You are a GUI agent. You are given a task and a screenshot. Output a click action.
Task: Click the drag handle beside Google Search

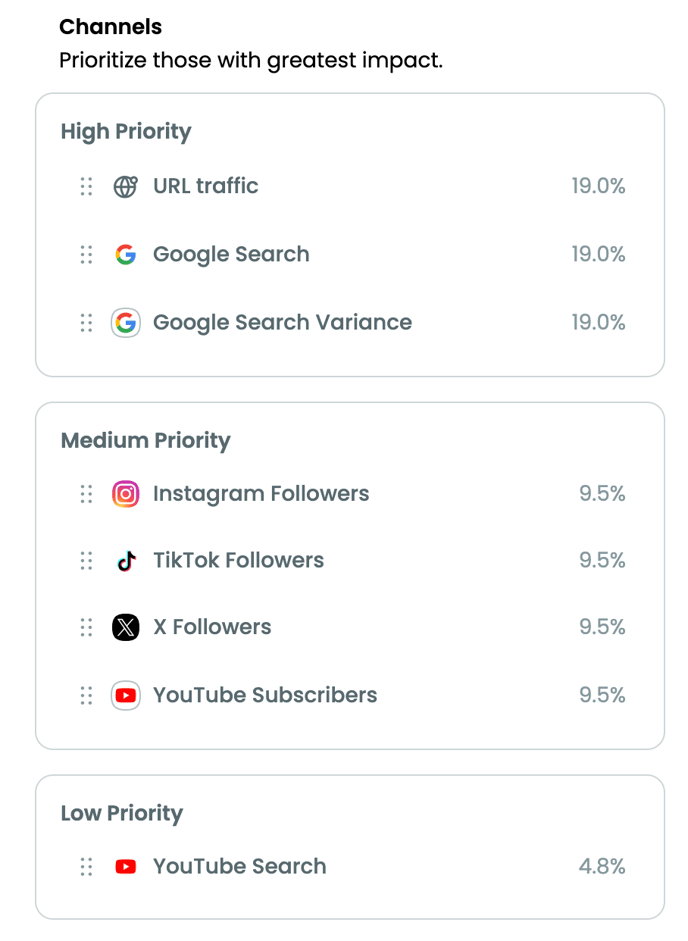click(x=86, y=254)
